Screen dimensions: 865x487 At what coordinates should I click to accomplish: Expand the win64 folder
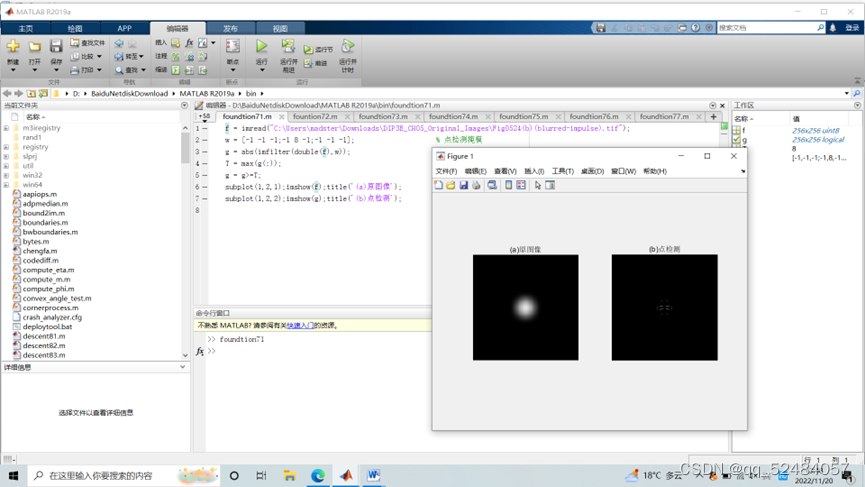coord(6,185)
